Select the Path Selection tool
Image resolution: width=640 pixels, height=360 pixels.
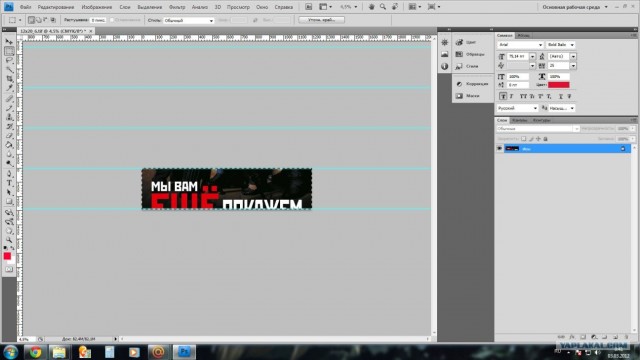[9, 193]
